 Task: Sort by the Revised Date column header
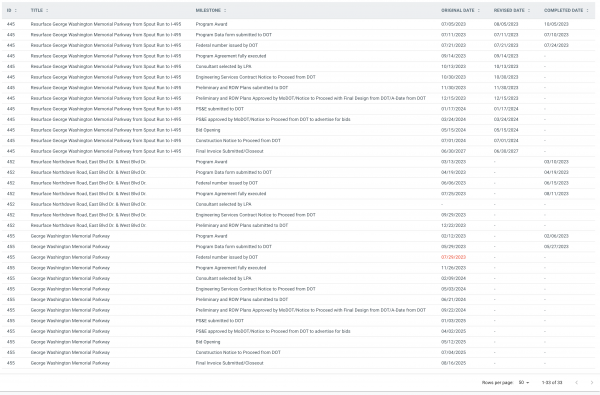[509, 10]
